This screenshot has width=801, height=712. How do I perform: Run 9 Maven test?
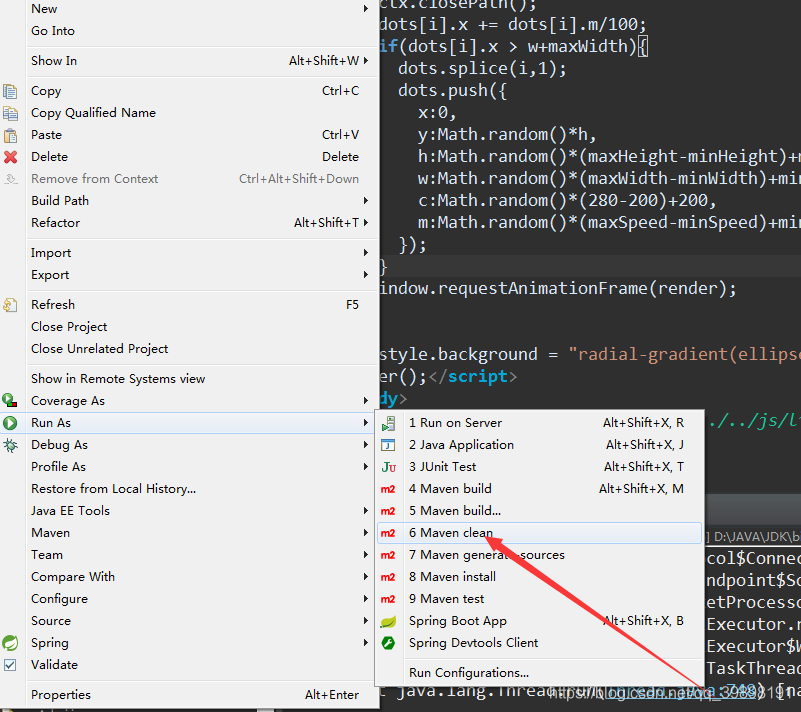[539, 599]
